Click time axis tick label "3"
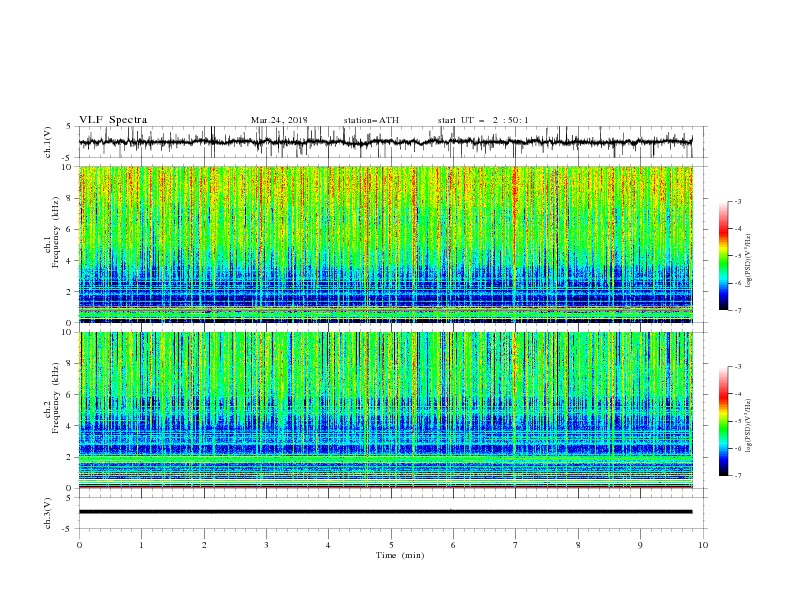Screen dimensions: 792x612 [266, 545]
